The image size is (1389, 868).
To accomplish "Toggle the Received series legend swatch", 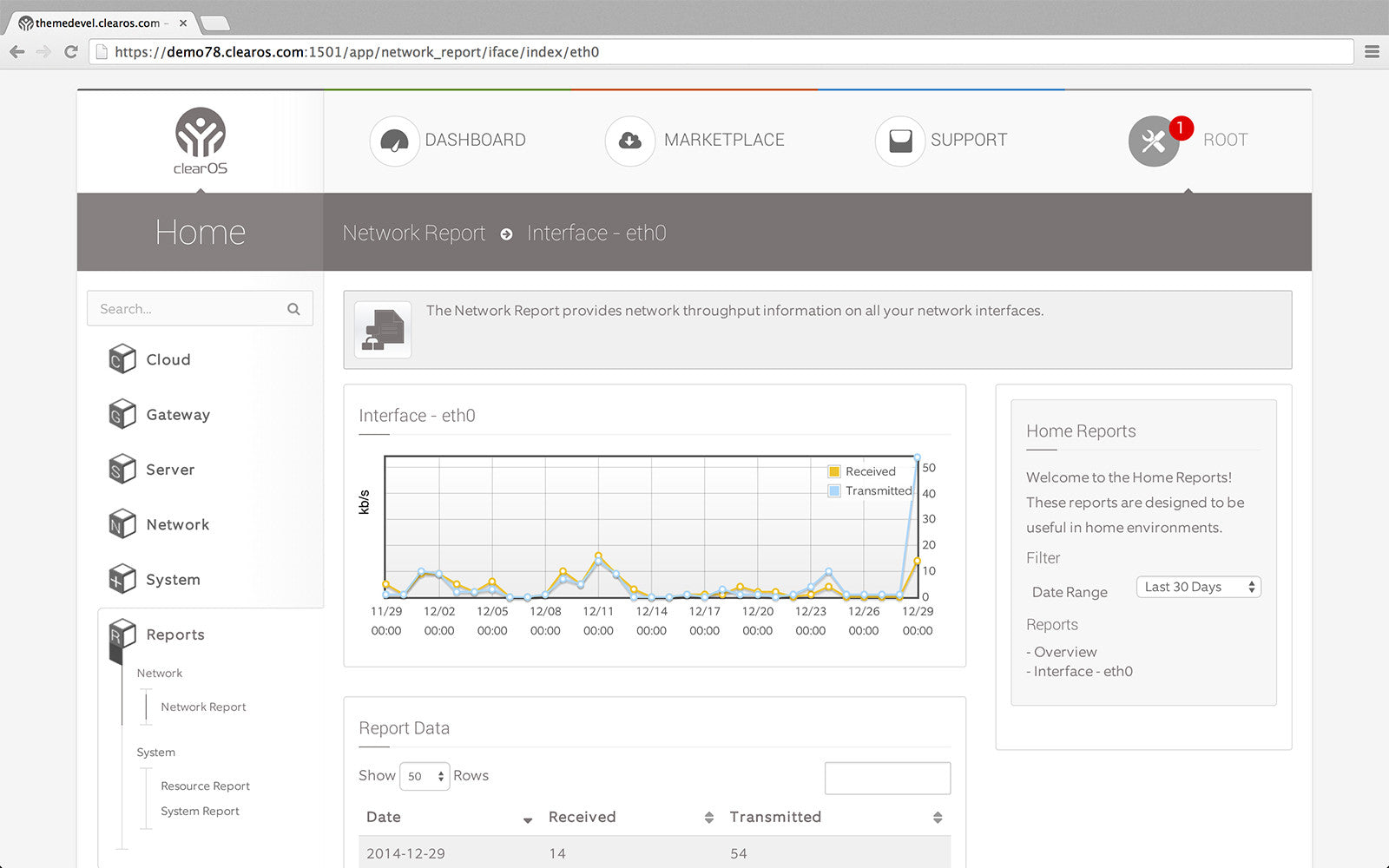I will point(834,471).
